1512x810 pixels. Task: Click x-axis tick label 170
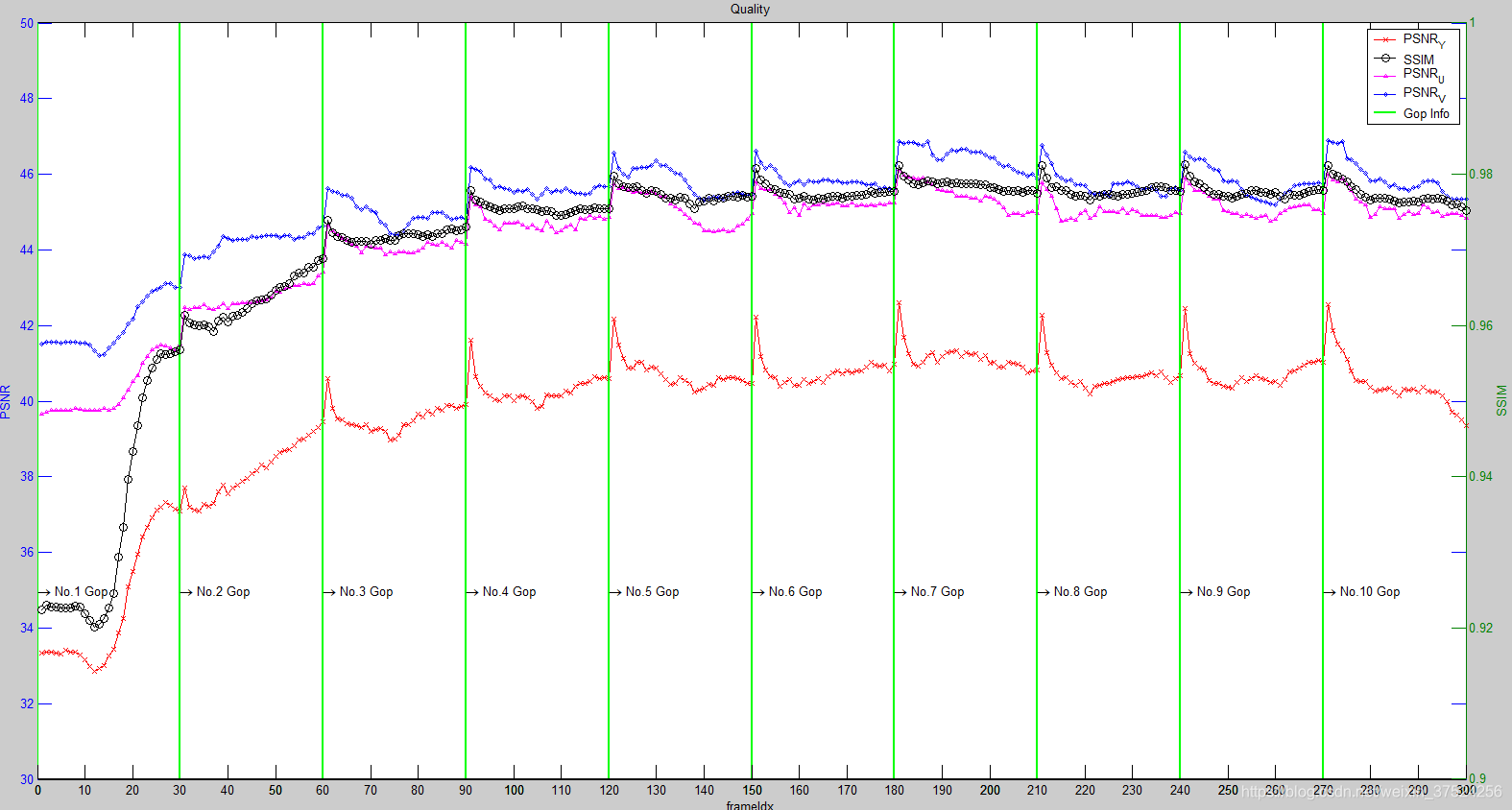pyautogui.click(x=847, y=790)
